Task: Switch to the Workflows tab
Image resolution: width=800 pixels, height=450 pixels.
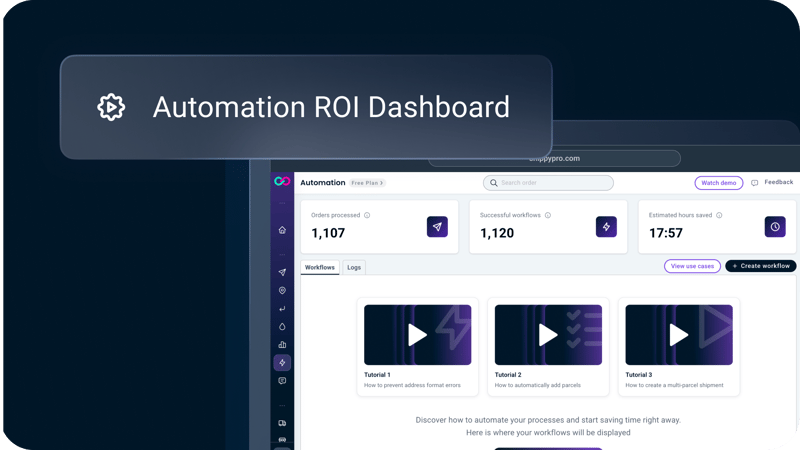Action: tap(320, 267)
